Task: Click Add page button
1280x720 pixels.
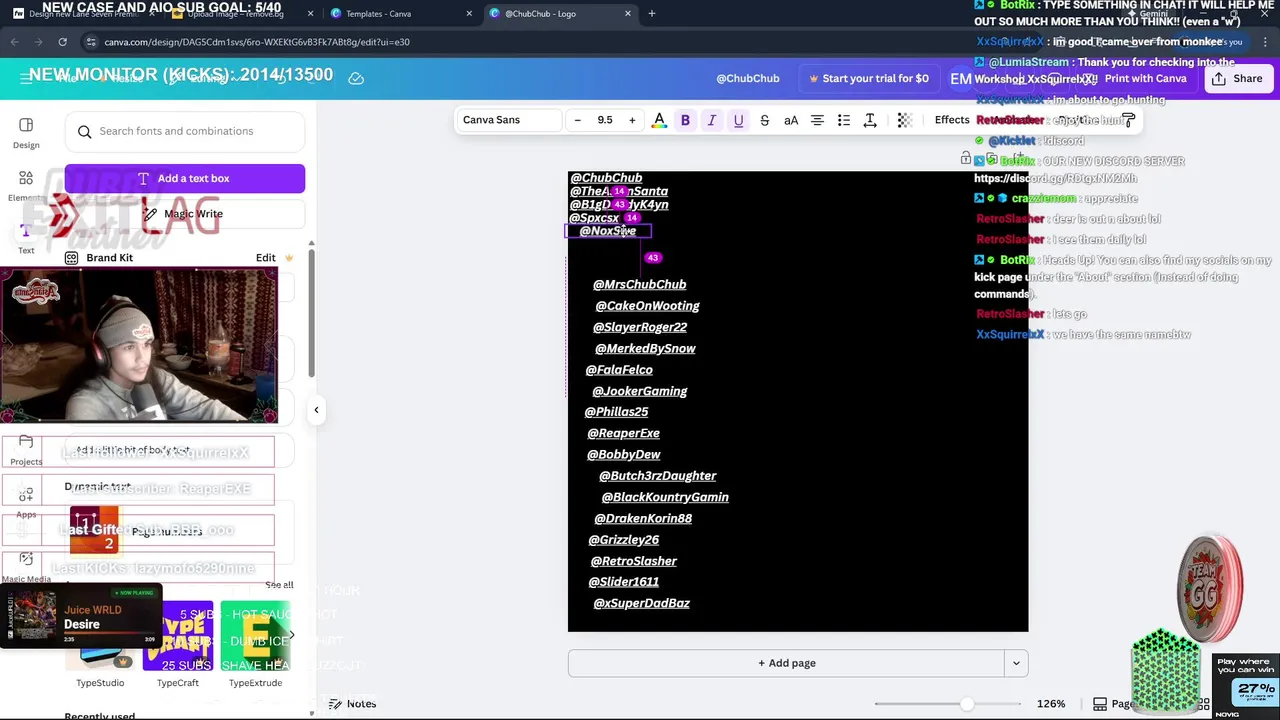Action: 786,663
